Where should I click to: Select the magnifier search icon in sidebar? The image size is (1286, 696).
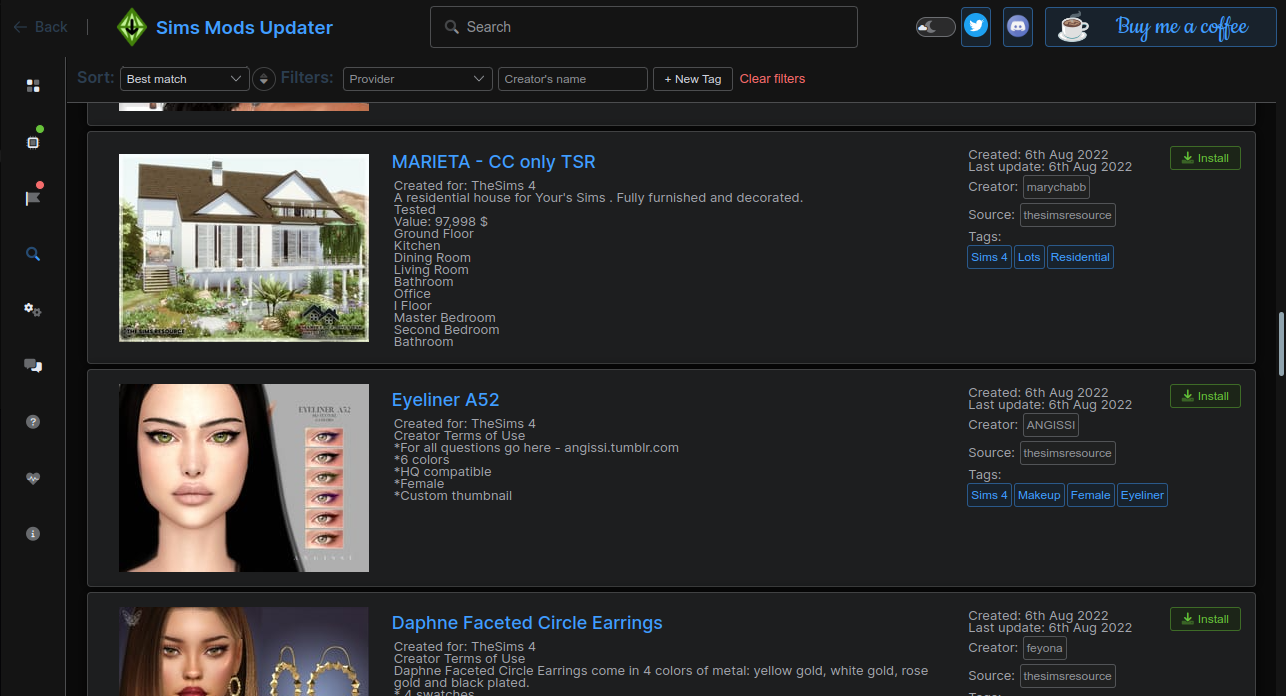pos(33,254)
